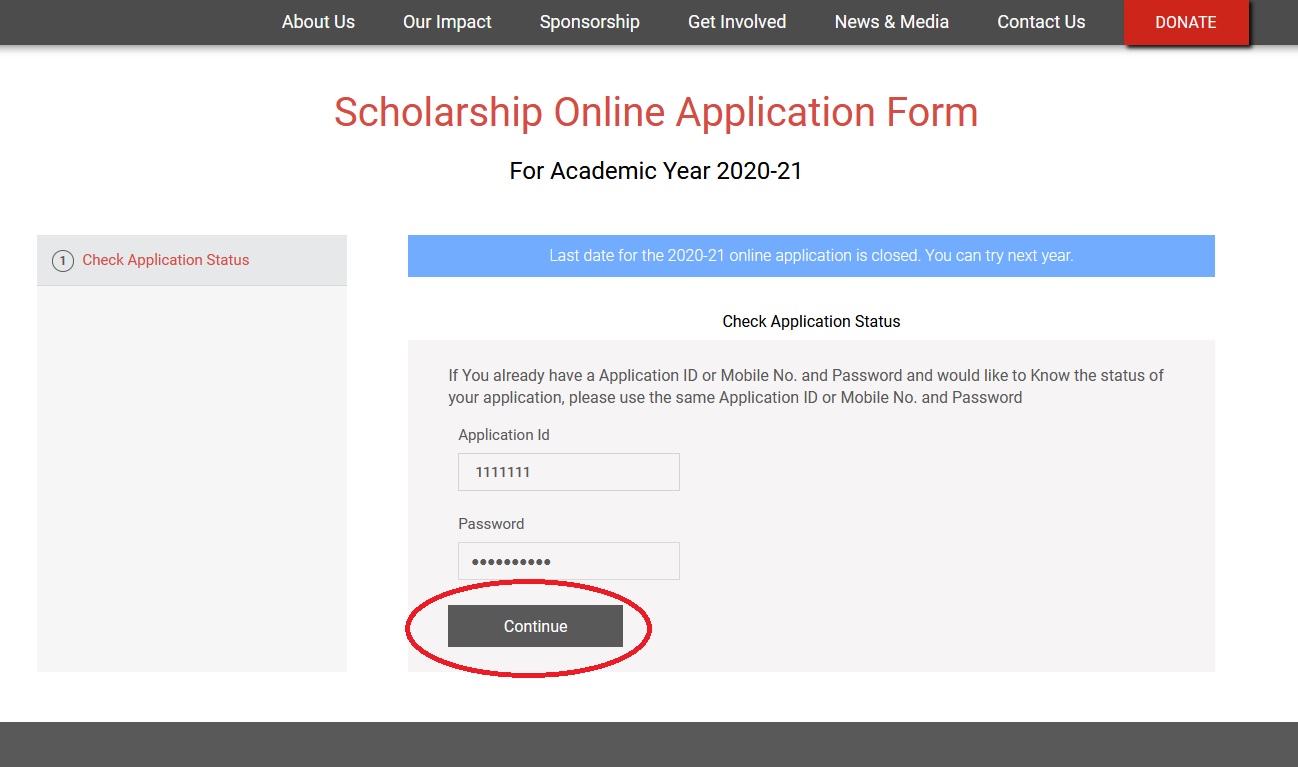The image size is (1298, 767).
Task: Click the circled step 1 icon
Action: 63,261
